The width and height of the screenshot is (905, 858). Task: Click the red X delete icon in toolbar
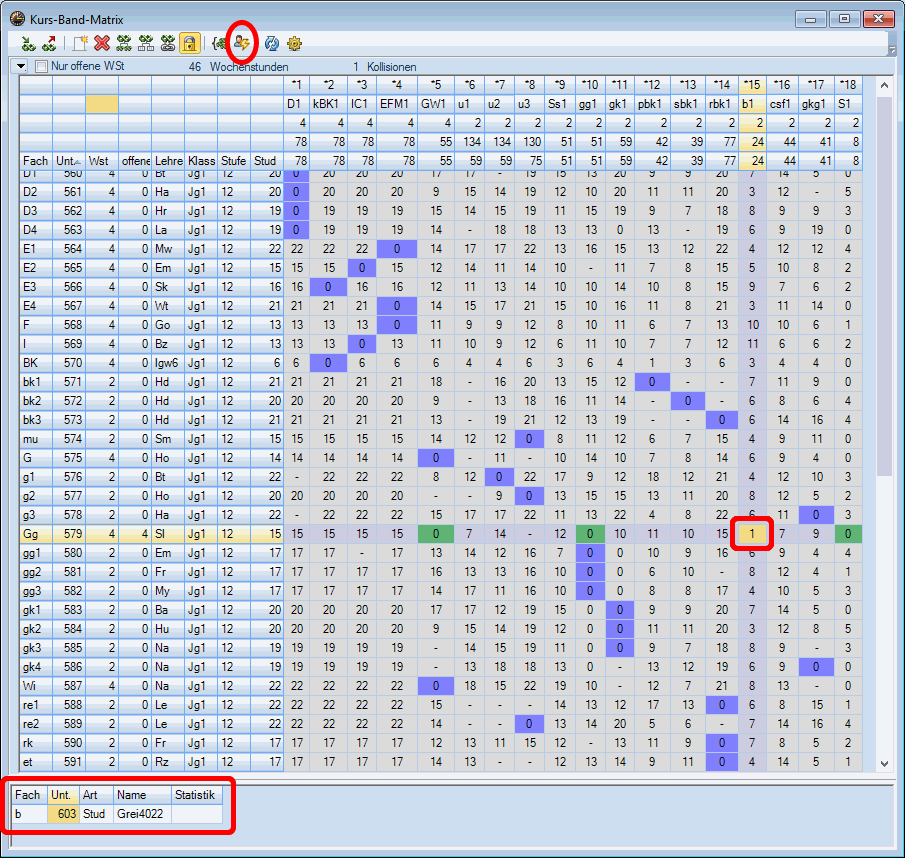tap(101, 43)
